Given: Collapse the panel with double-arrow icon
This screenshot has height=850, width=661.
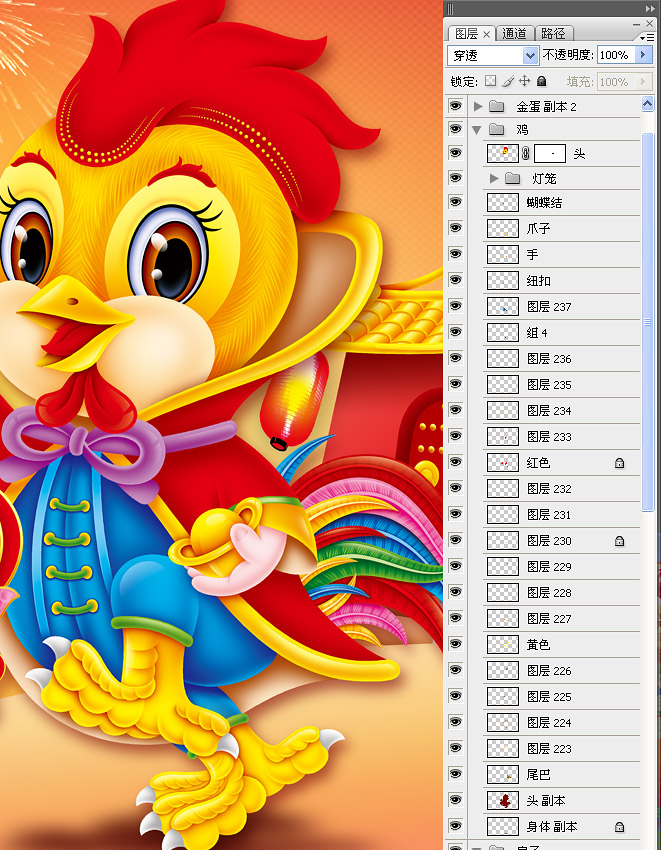Looking at the screenshot, I should [650, 8].
